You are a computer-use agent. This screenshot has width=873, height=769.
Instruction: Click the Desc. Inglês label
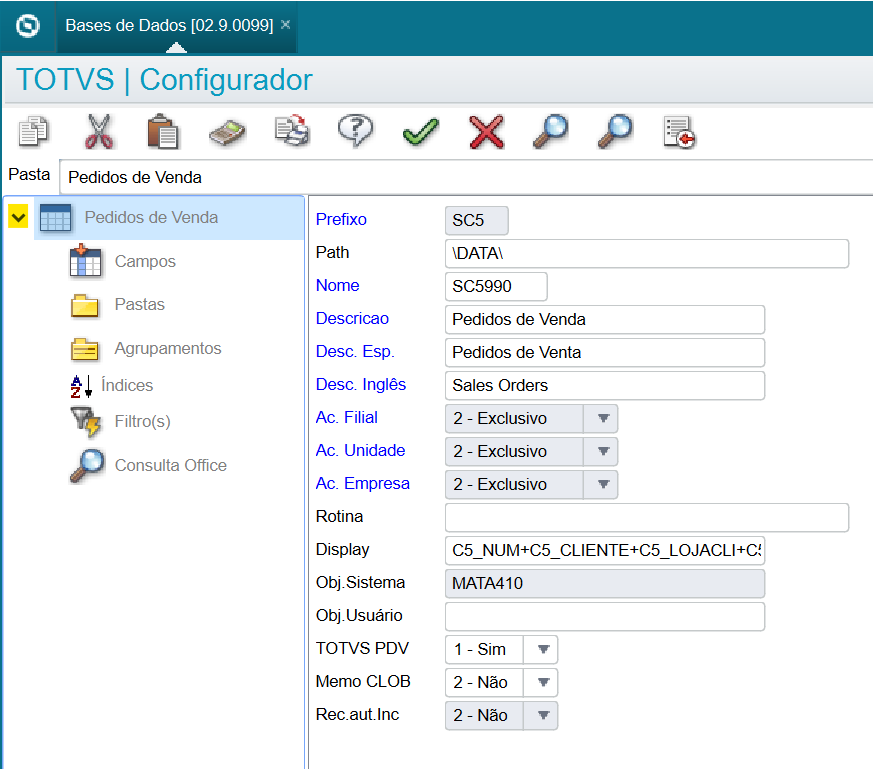(x=361, y=385)
